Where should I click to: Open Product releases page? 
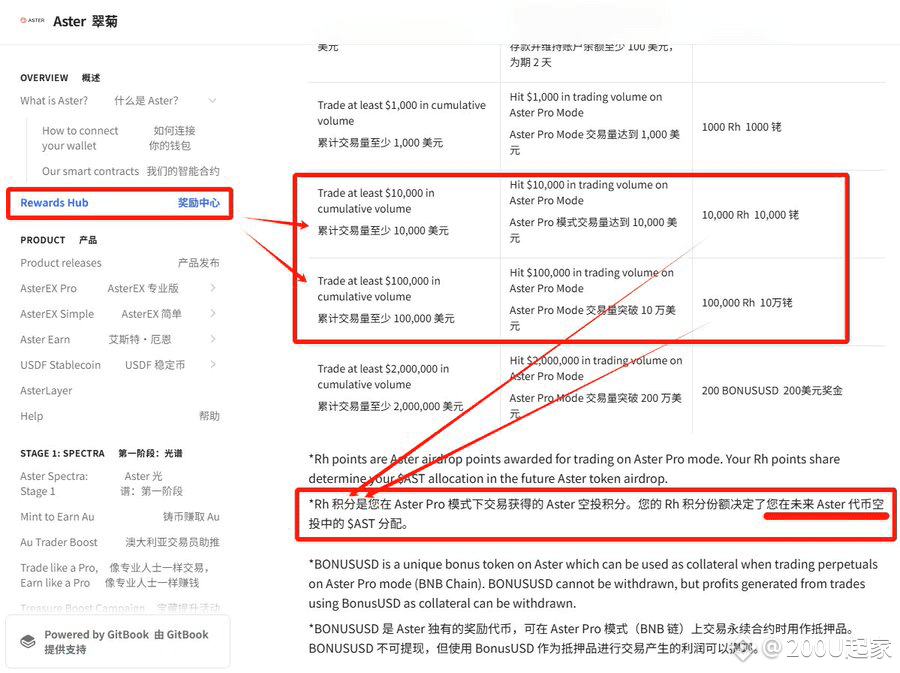[x=61, y=263]
